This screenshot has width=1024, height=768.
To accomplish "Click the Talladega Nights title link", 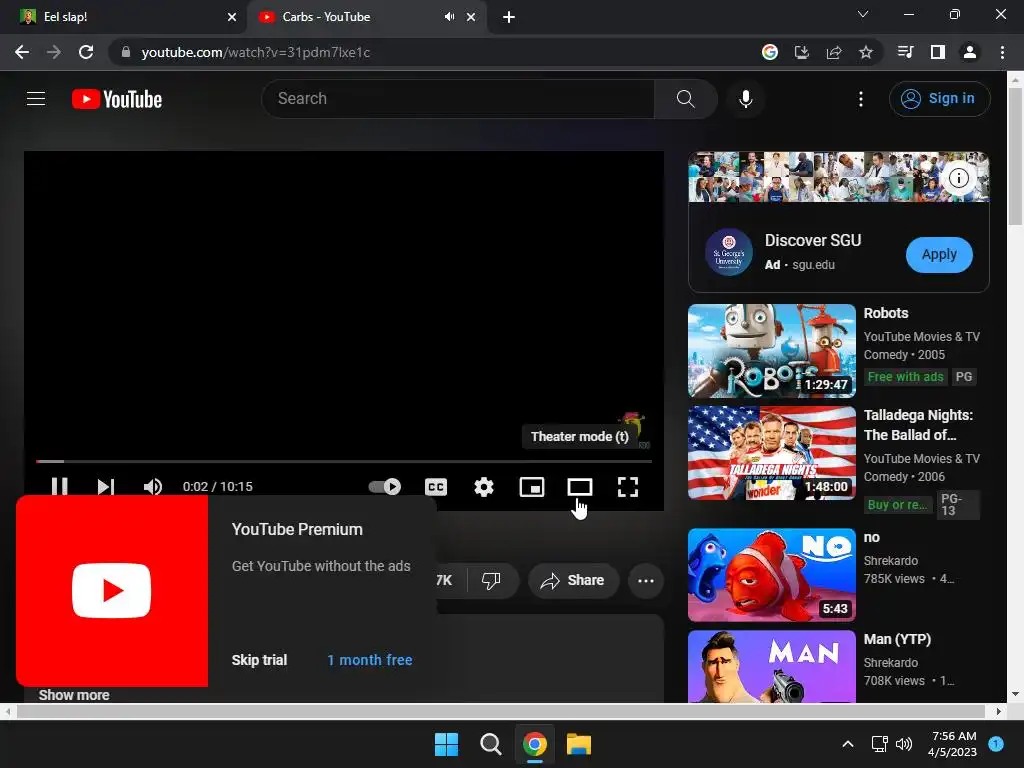I will (918, 424).
